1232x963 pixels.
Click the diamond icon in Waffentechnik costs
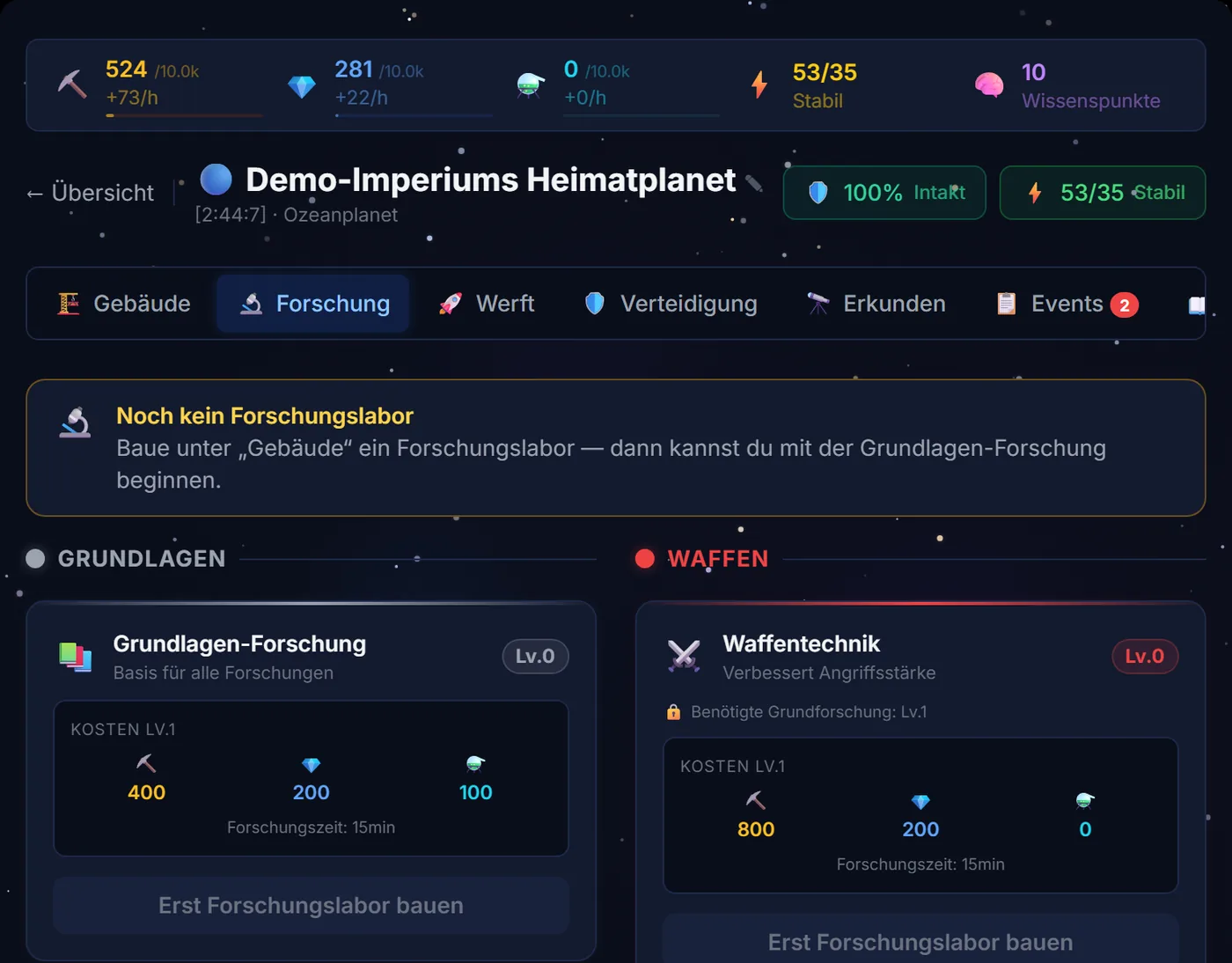(x=920, y=802)
